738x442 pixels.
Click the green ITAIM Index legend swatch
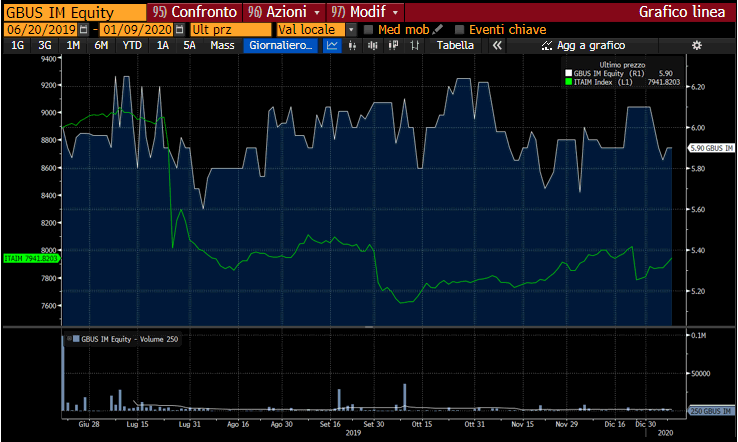(569, 82)
